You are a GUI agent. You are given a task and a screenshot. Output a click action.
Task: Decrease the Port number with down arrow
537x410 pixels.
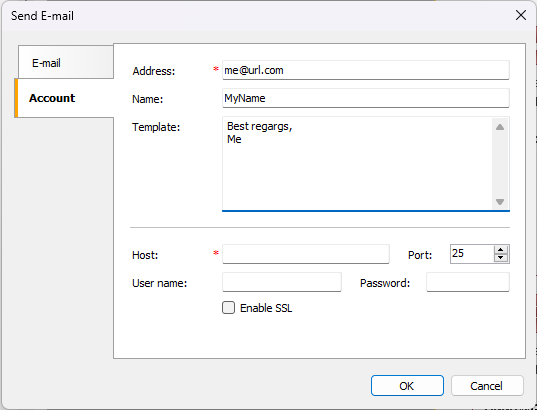pyautogui.click(x=501, y=258)
